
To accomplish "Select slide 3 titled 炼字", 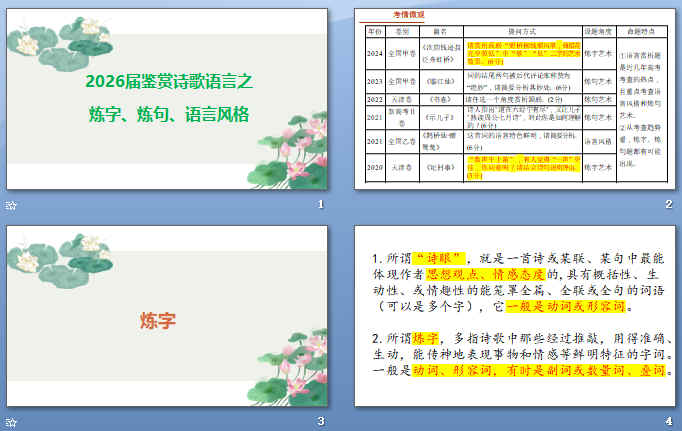I will pos(167,316).
